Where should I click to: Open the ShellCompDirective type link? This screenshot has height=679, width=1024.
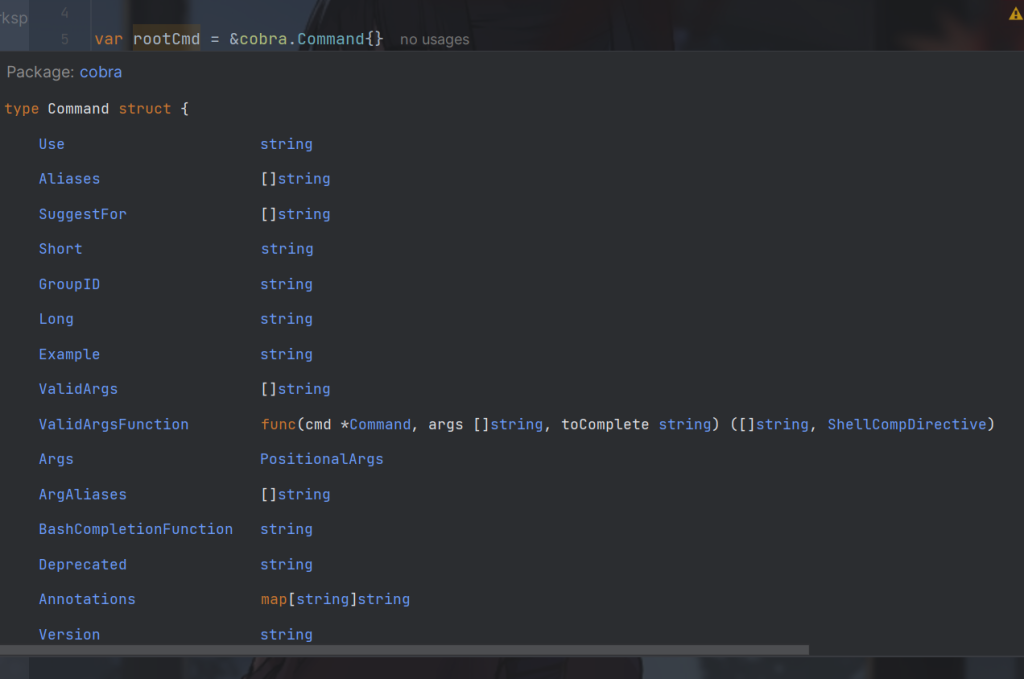point(906,424)
